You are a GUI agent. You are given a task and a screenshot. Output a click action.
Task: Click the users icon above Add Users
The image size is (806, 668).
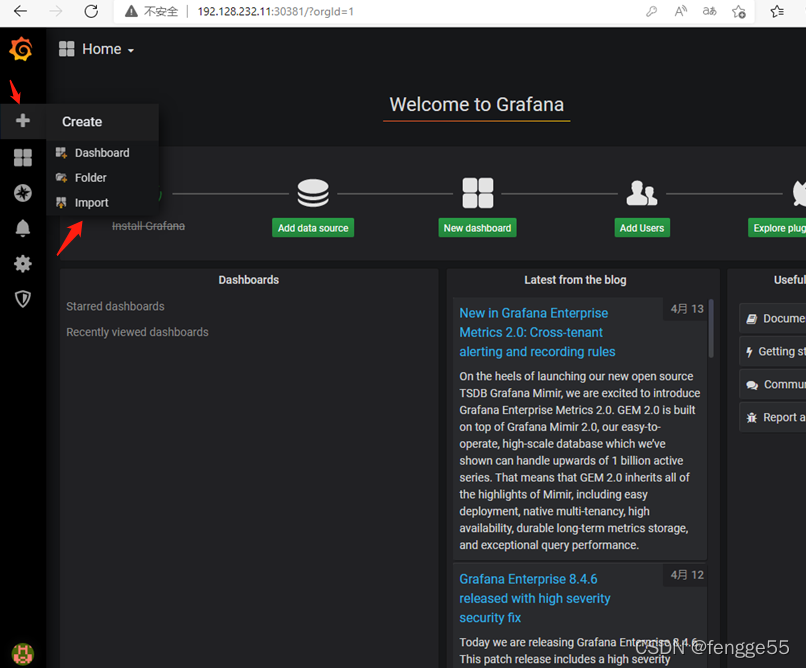click(x=642, y=193)
